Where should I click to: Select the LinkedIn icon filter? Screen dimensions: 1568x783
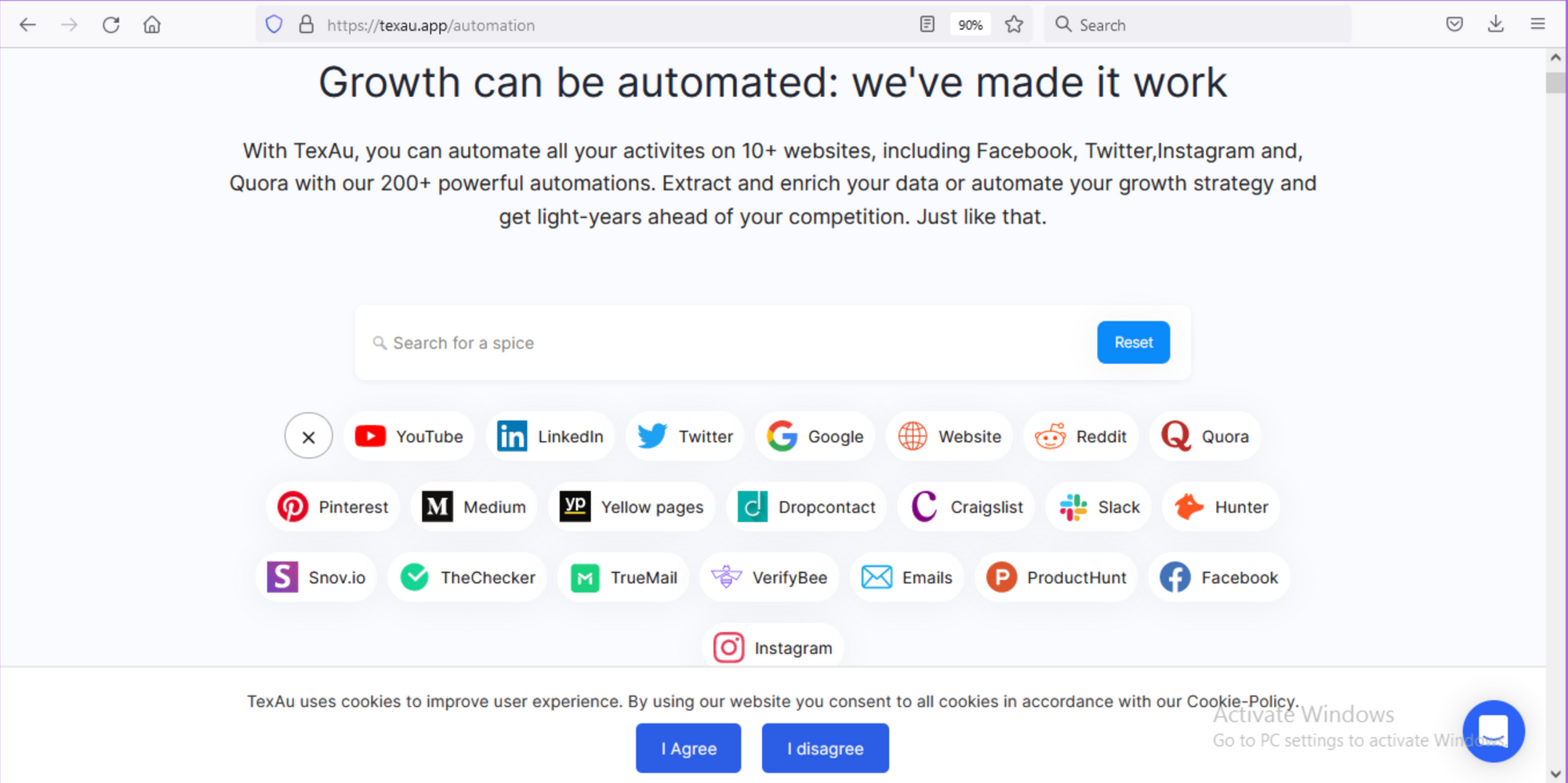point(512,437)
